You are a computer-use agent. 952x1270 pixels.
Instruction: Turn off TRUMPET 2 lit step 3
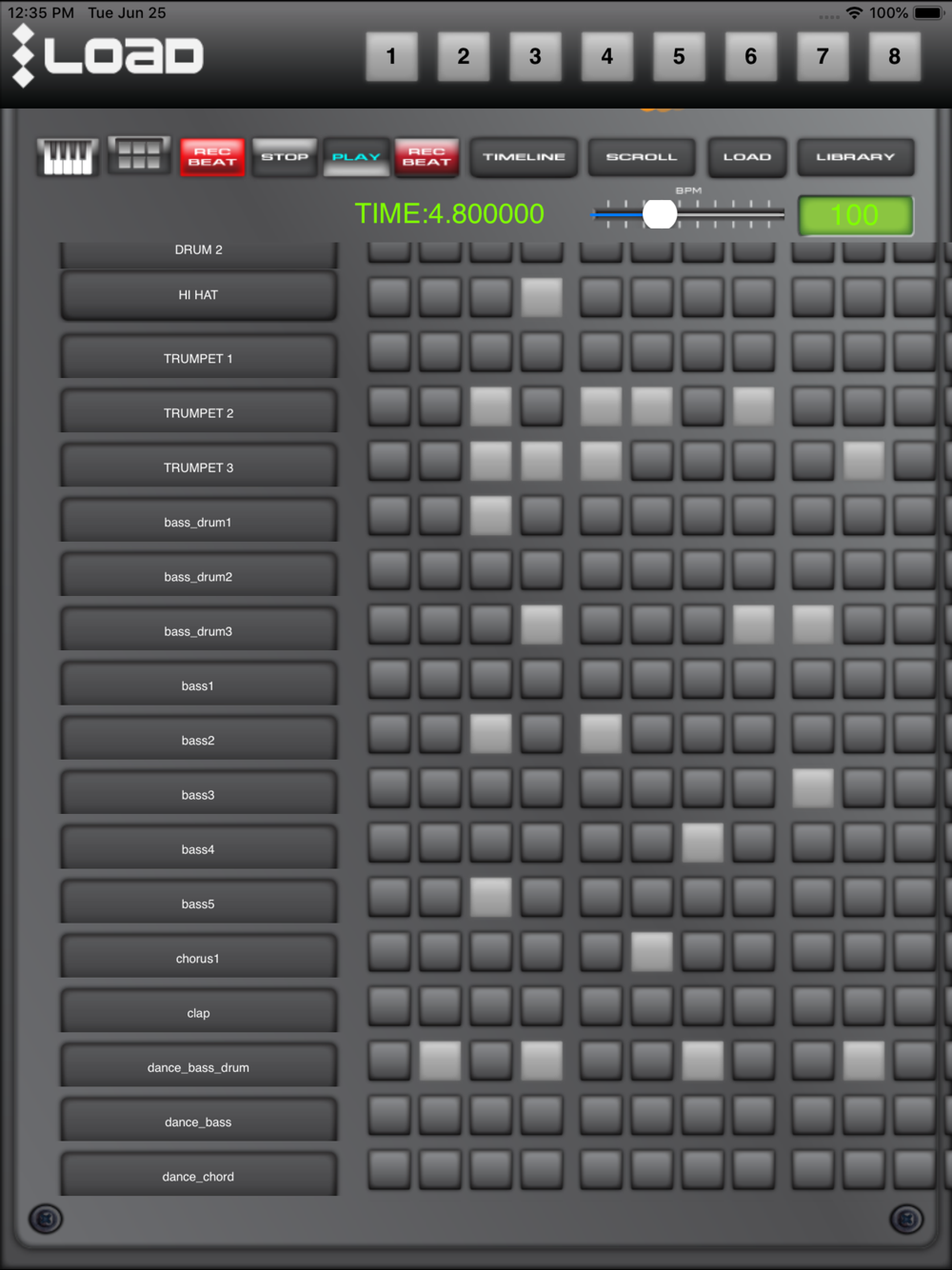pos(491,407)
